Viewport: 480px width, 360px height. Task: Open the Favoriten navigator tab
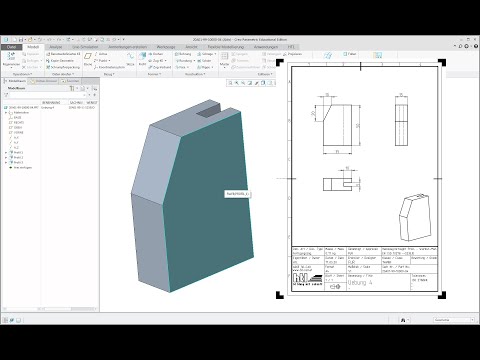(x=70, y=81)
